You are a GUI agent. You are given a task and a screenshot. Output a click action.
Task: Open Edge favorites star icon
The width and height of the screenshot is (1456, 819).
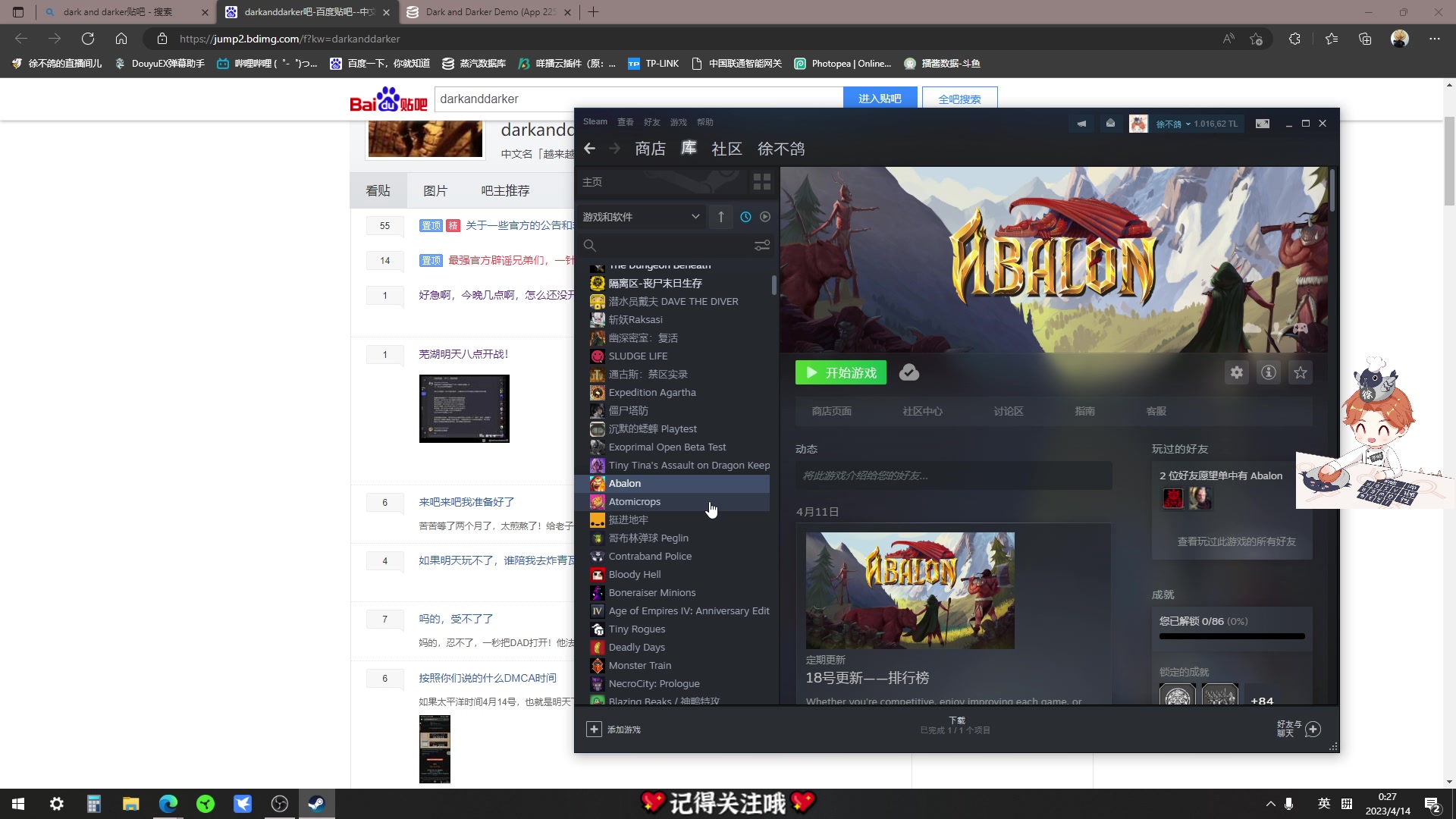pyautogui.click(x=1331, y=39)
